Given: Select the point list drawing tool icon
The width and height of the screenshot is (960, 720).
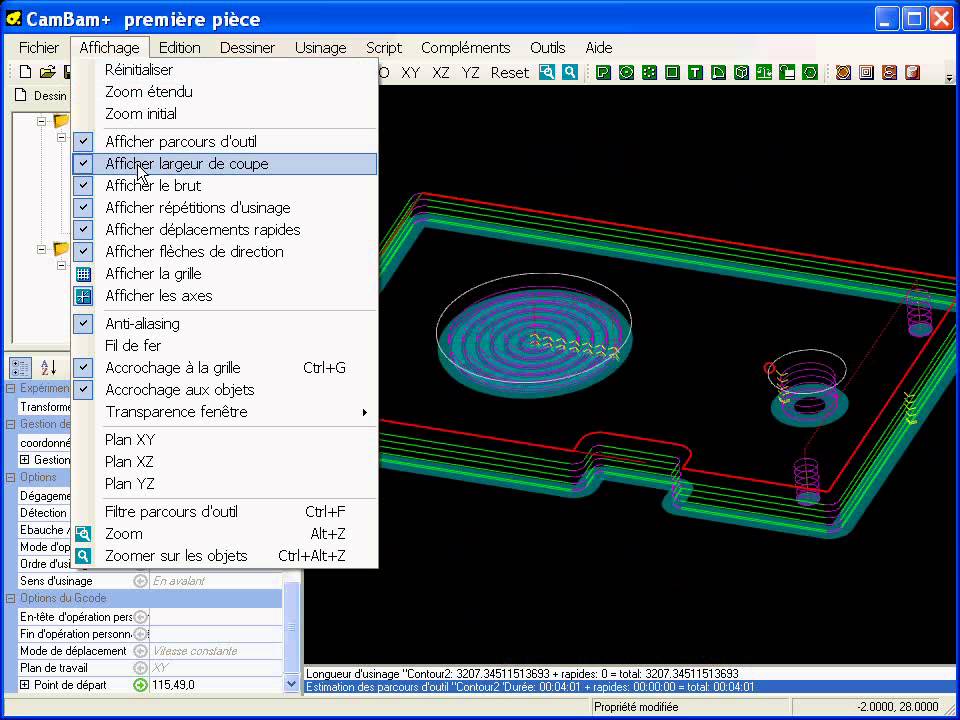Looking at the screenshot, I should (x=649, y=73).
